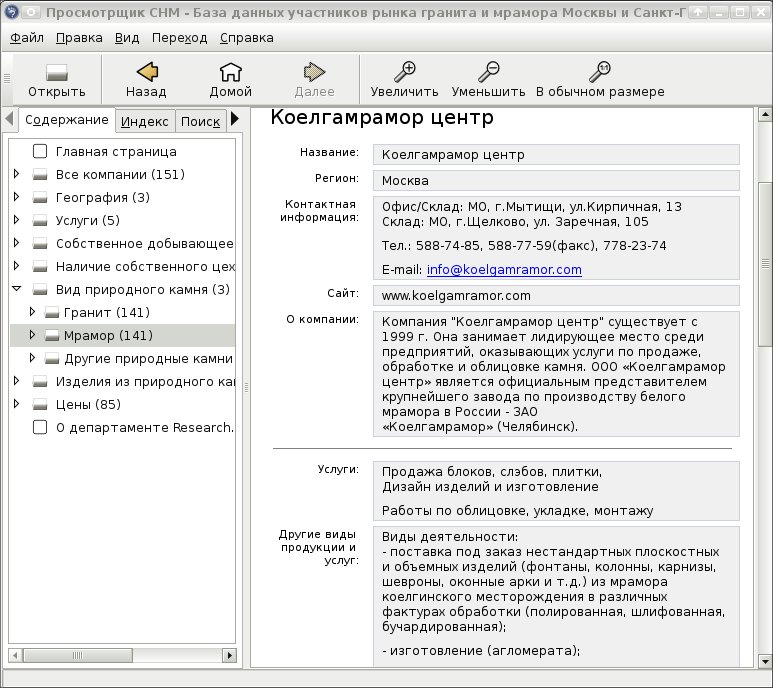The width and height of the screenshot is (773, 688).
Task: Open the Вид menu
Action: click(x=127, y=38)
